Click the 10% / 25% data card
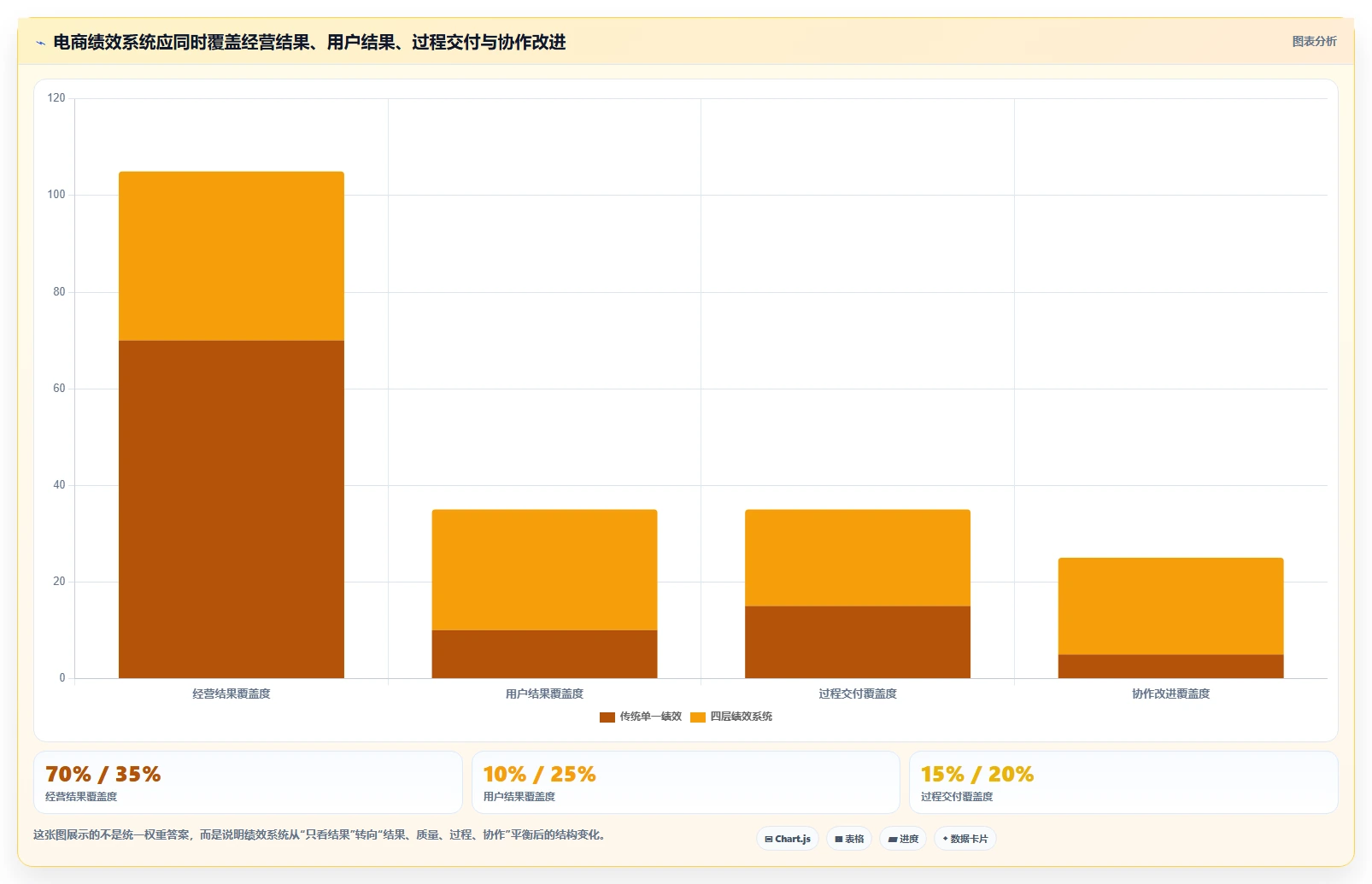The height and width of the screenshot is (884, 1372). (686, 782)
